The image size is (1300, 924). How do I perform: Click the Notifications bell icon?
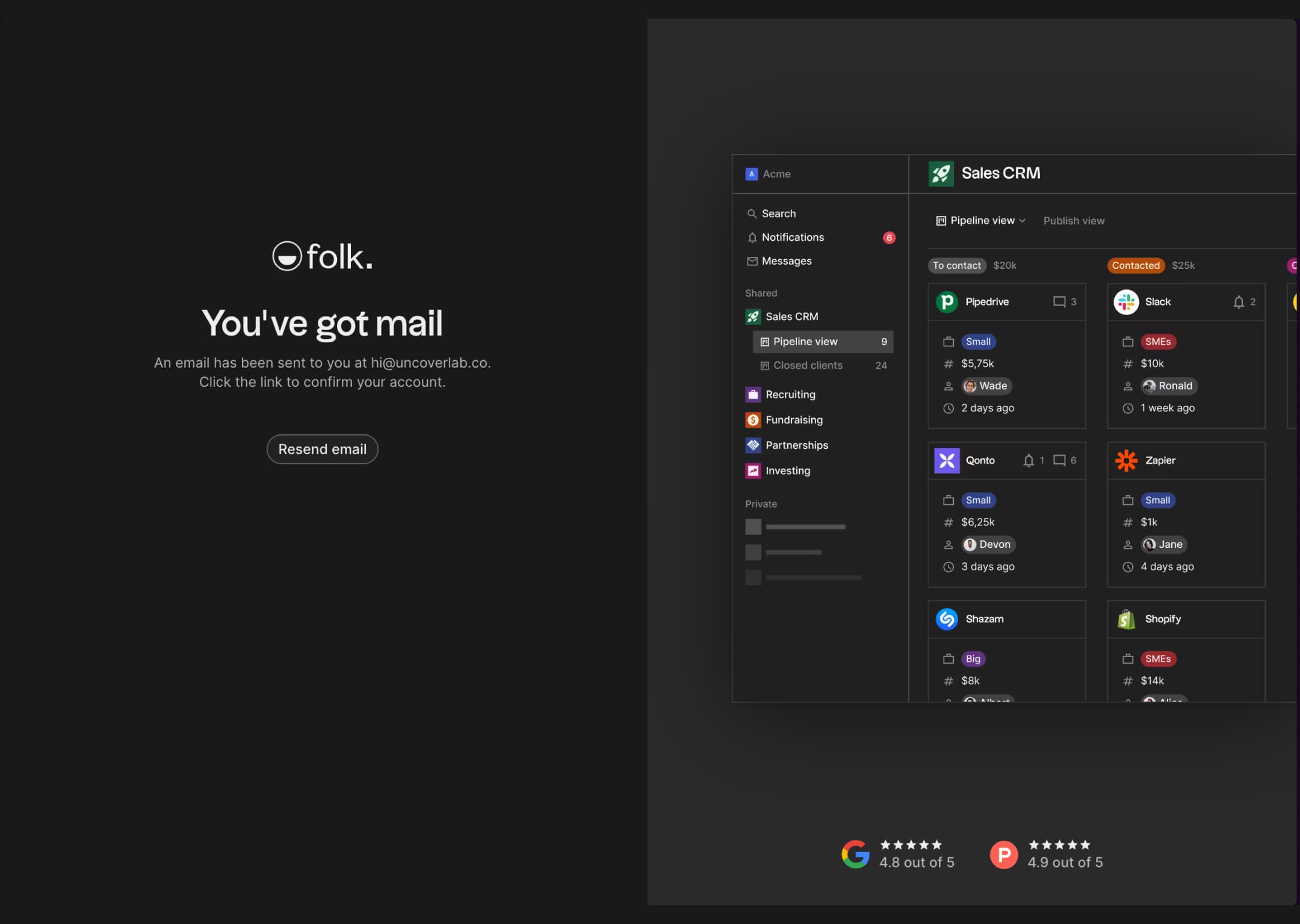751,237
